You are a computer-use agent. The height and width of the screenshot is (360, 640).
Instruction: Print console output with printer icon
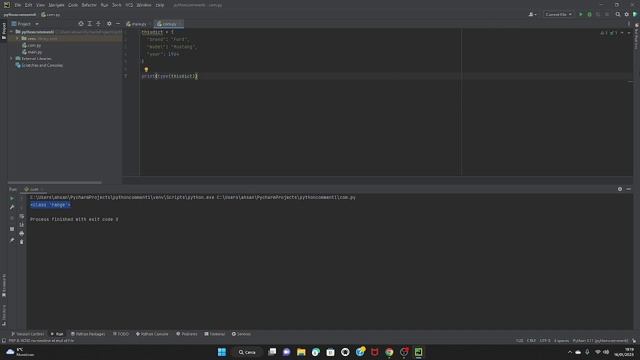(x=22, y=233)
